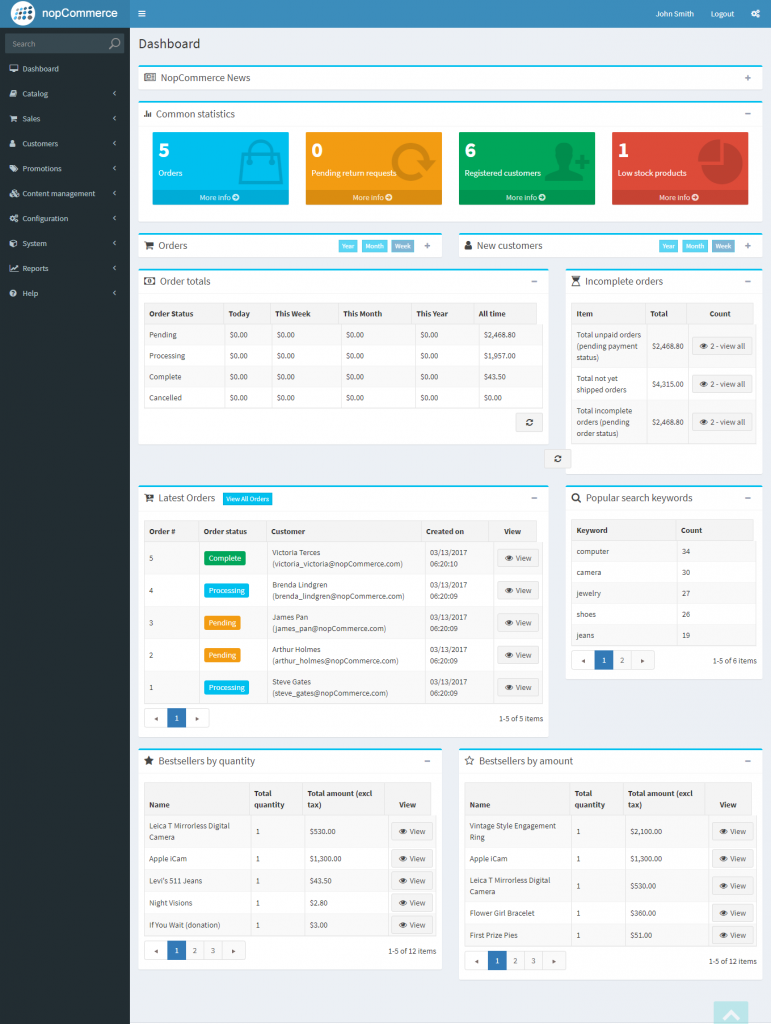Click the search magnifier icon in sidebar

point(115,44)
